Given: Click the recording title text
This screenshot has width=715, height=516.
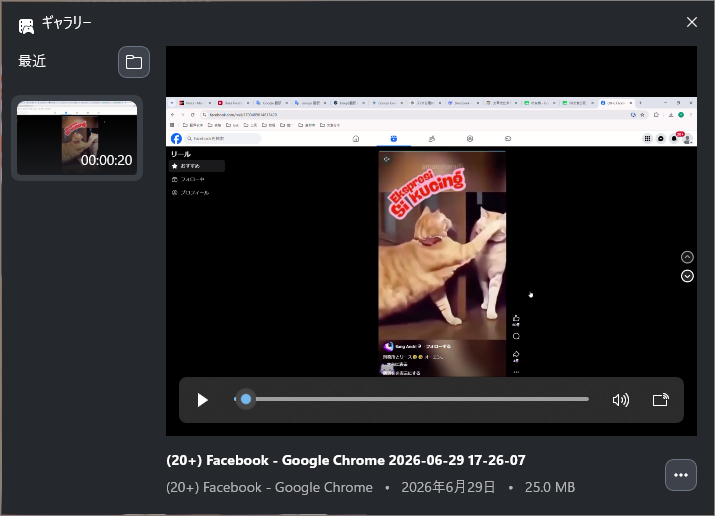Looking at the screenshot, I should pyautogui.click(x=346, y=460).
